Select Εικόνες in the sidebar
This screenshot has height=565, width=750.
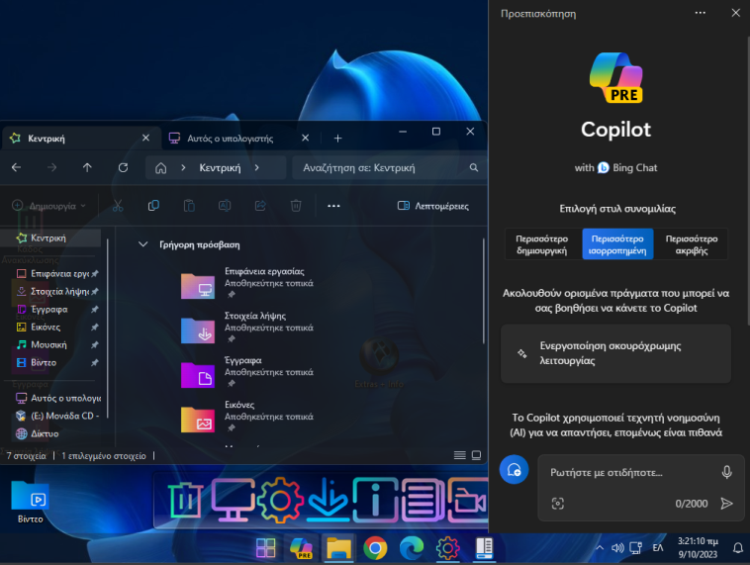(x=57, y=327)
